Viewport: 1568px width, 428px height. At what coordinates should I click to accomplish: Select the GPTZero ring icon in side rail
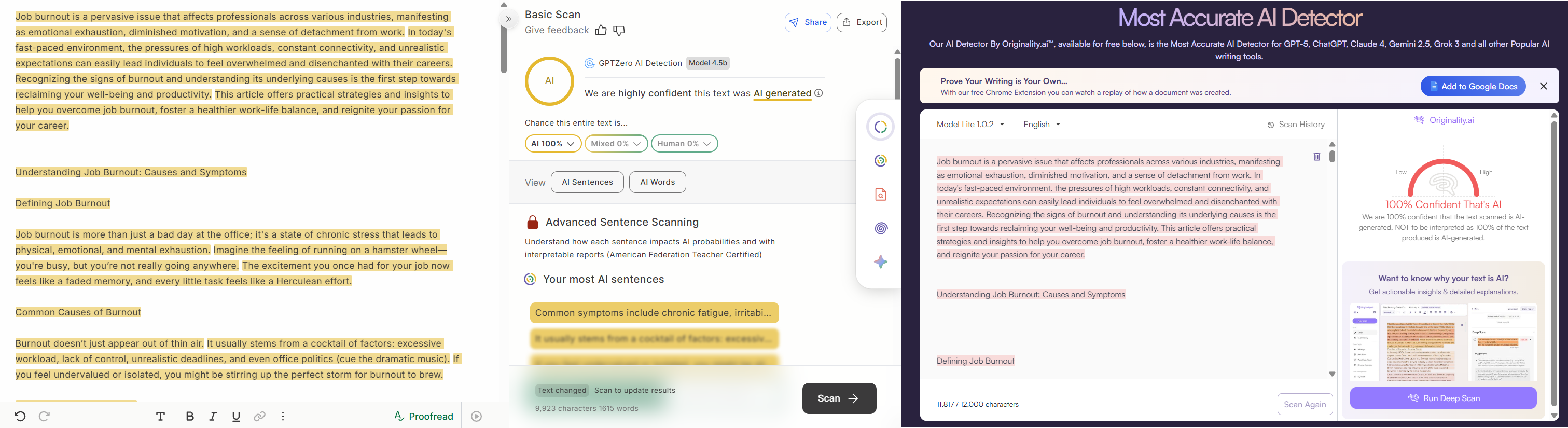[881, 161]
